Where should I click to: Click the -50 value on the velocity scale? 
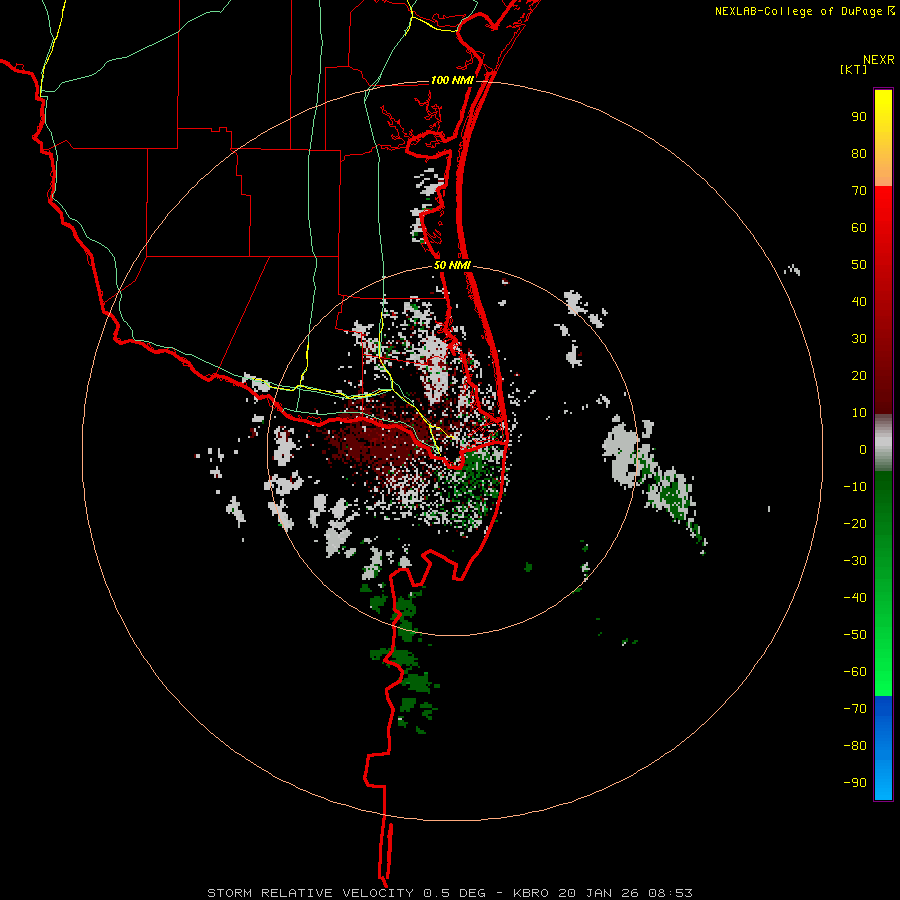(855, 635)
